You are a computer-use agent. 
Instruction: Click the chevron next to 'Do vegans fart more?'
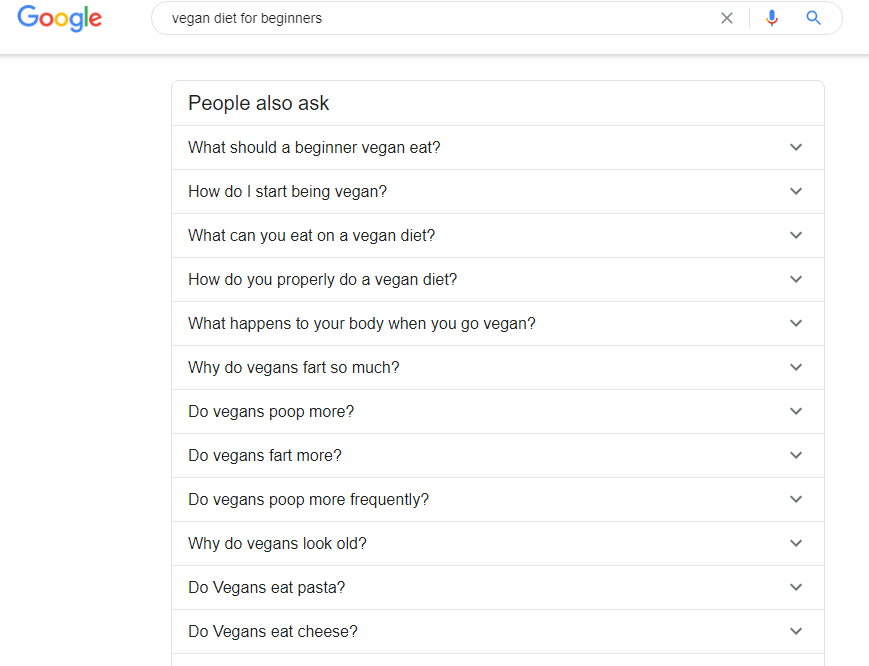[796, 455]
